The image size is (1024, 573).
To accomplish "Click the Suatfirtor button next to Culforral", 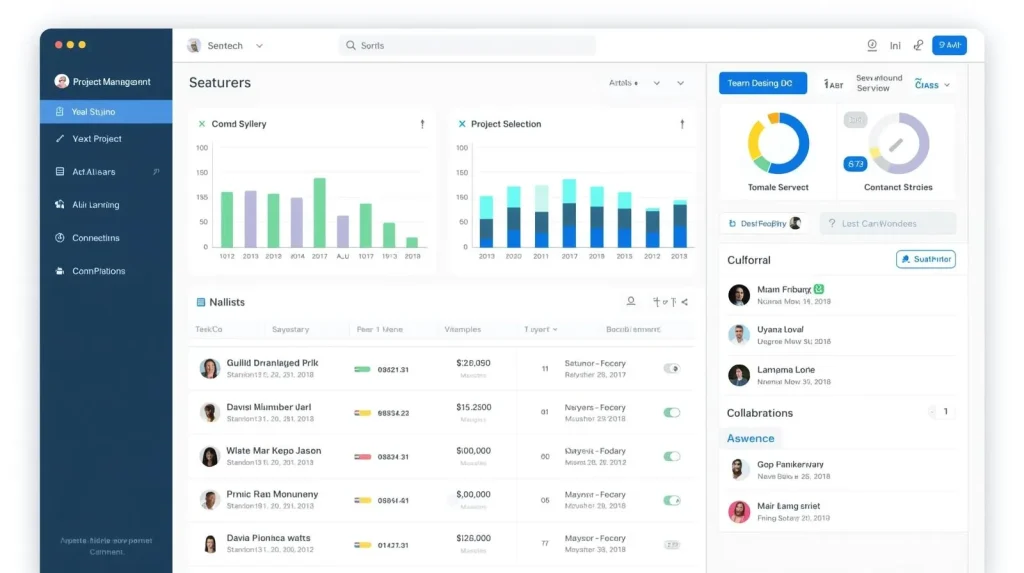I will 925,259.
